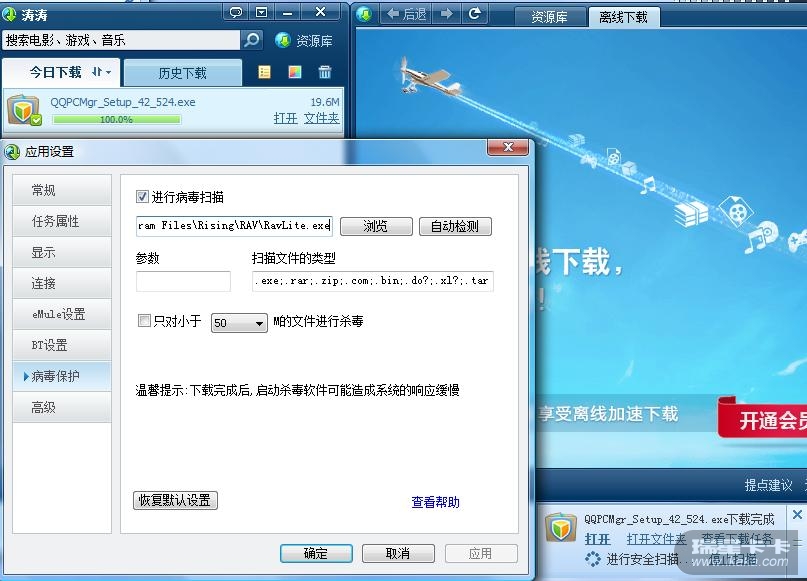Viewport: 807px width, 581px height.
Task: Click the browser pane download globe icon
Action: (364, 14)
